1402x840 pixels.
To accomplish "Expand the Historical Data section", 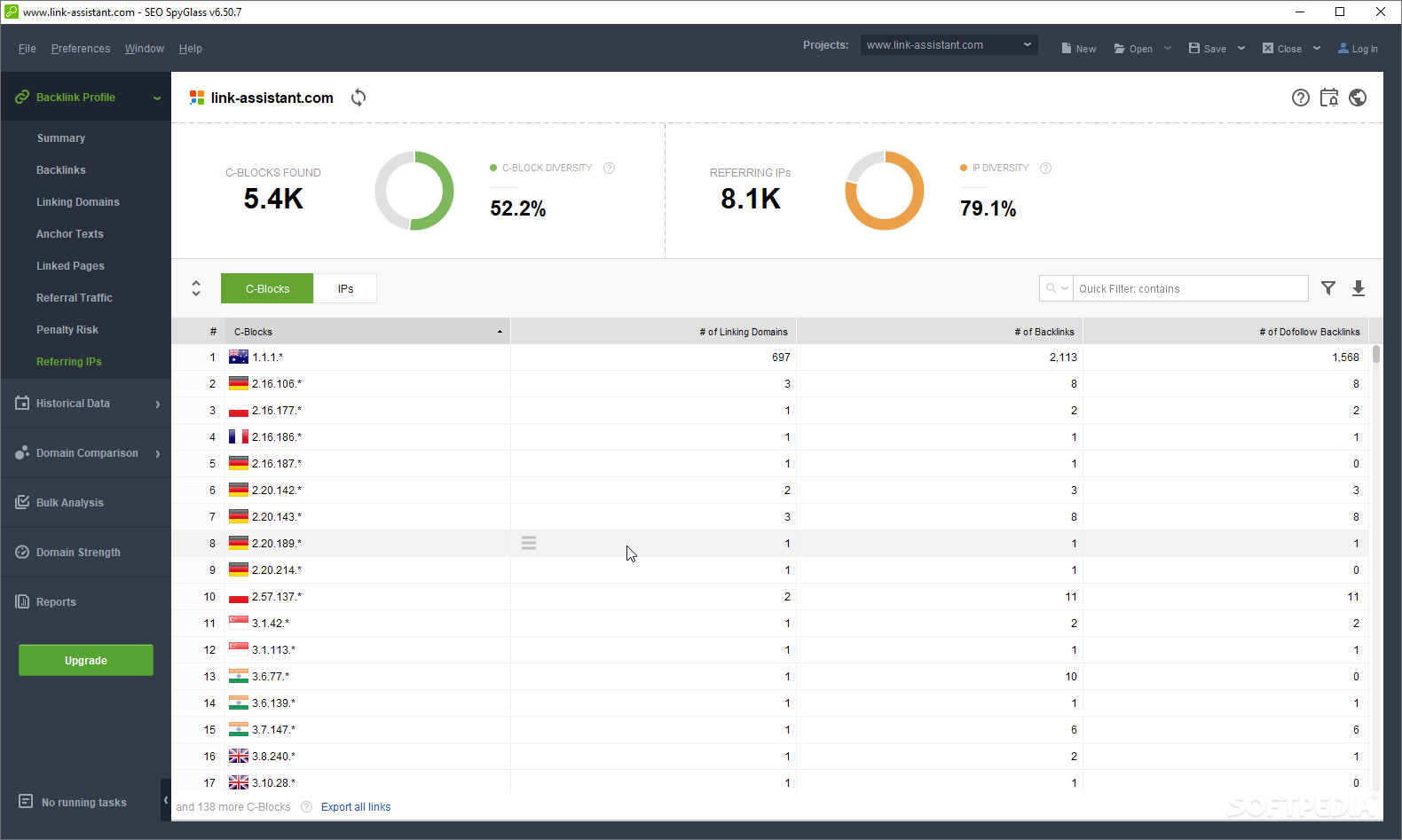I will 158,404.
